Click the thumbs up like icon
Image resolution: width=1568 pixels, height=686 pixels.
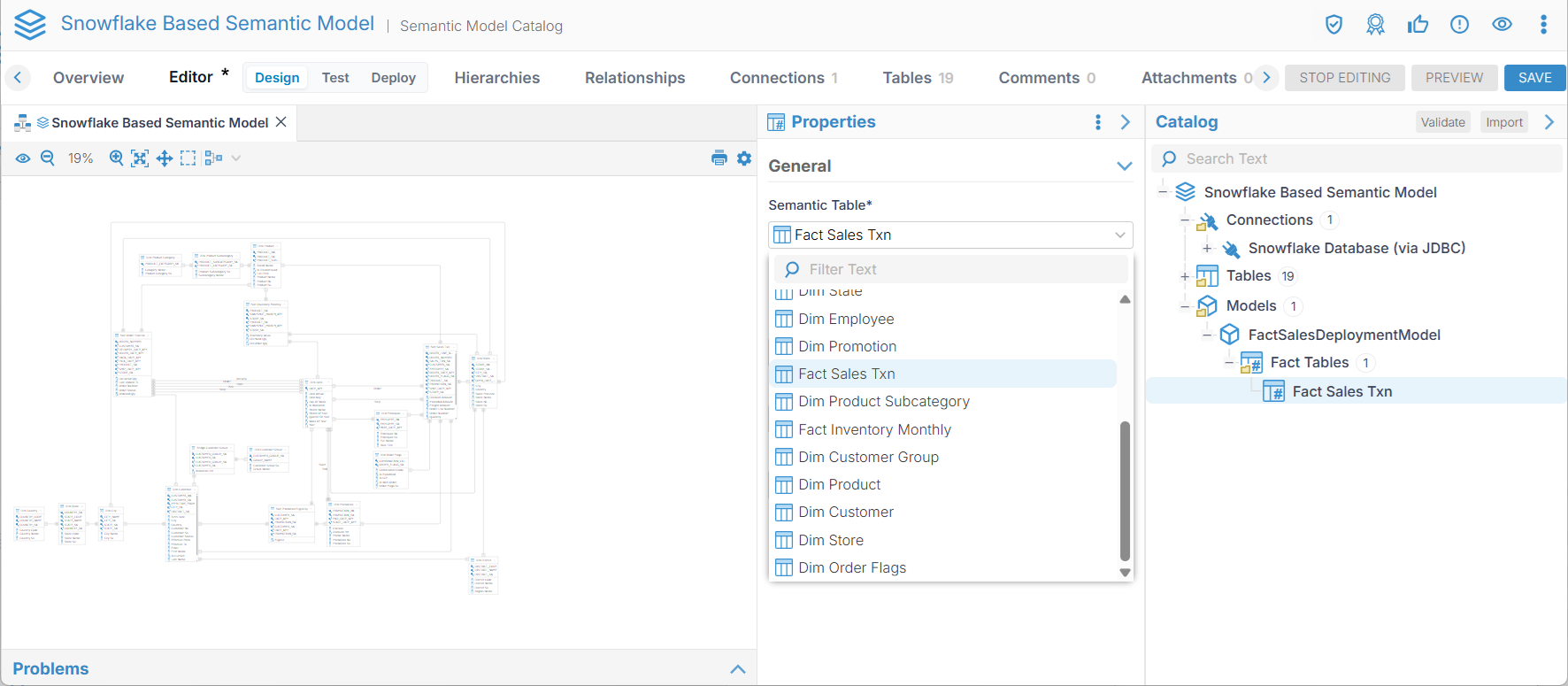click(1418, 25)
